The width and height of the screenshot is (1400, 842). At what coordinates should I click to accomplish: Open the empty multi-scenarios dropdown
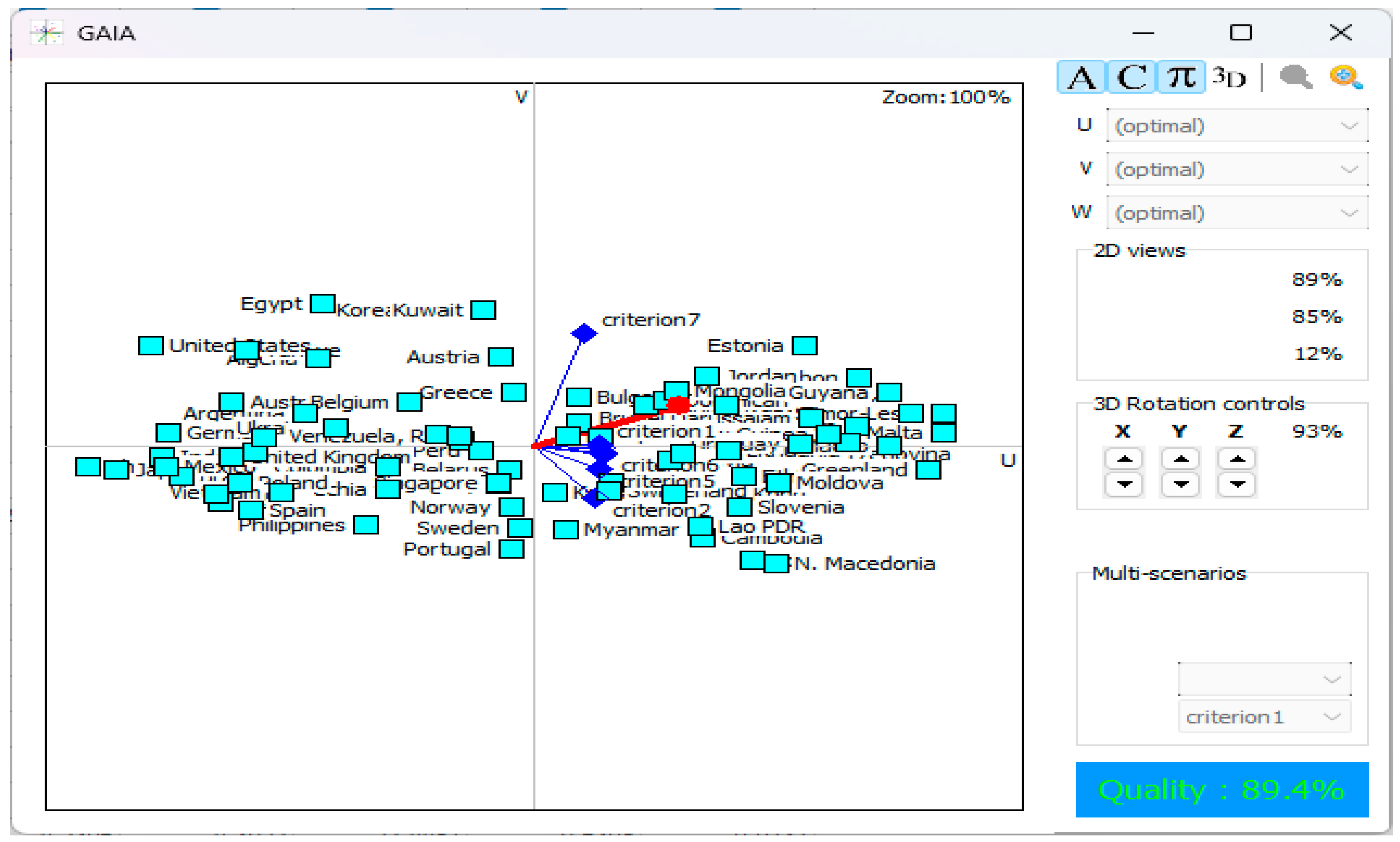1264,679
